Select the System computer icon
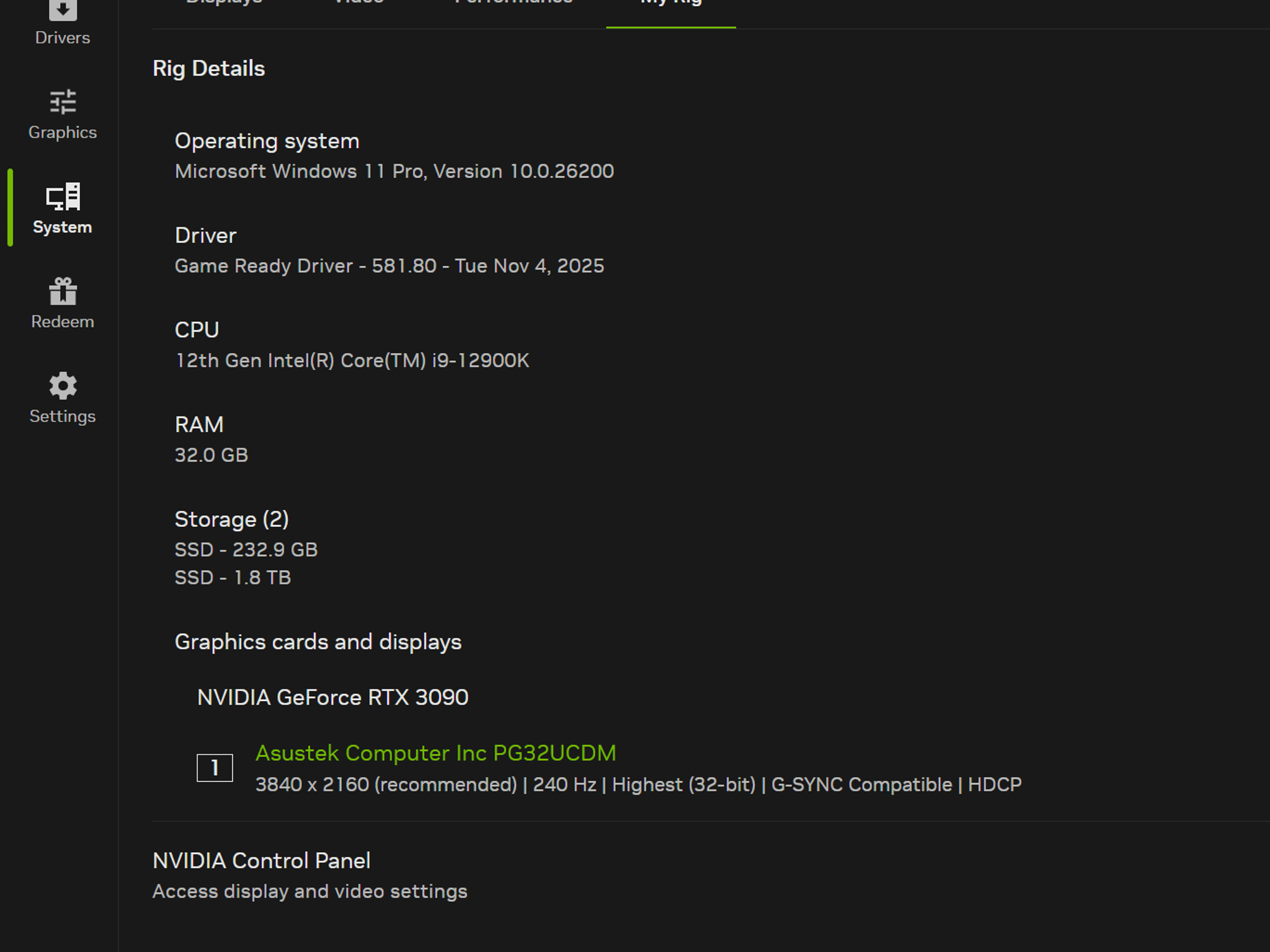Image resolution: width=1270 pixels, height=952 pixels. pos(63,197)
